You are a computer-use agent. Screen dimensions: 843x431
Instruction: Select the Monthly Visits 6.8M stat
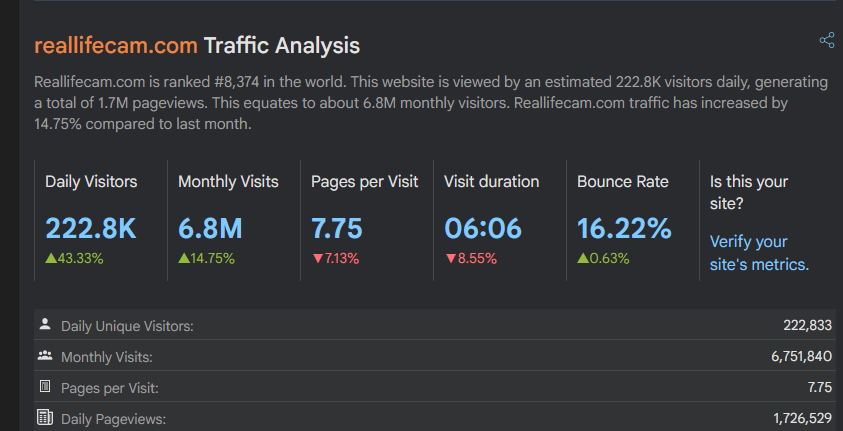(x=210, y=228)
